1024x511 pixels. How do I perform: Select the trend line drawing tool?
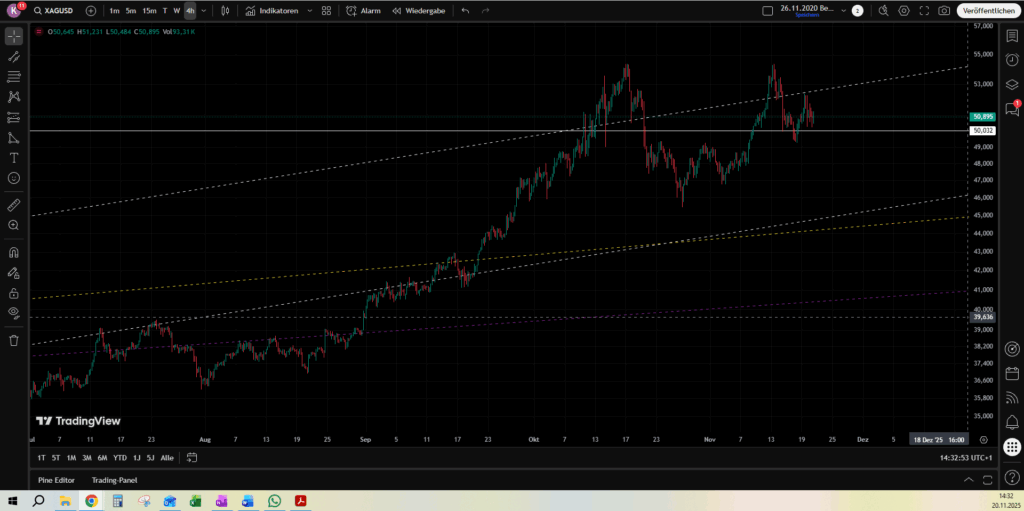14,56
